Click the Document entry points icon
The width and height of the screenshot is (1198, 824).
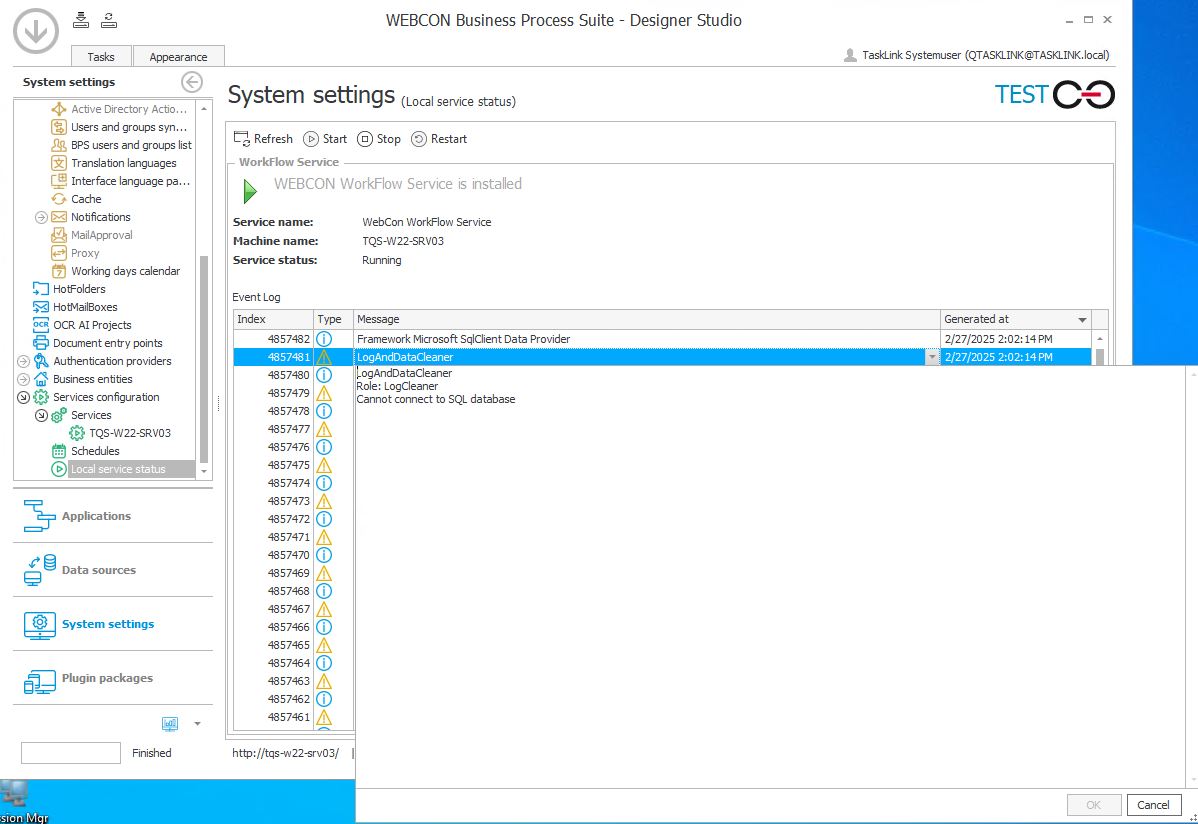pos(40,343)
